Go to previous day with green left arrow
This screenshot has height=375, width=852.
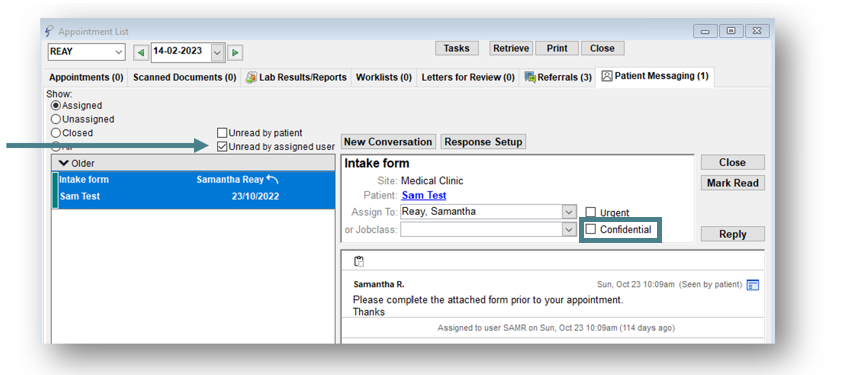pos(141,52)
